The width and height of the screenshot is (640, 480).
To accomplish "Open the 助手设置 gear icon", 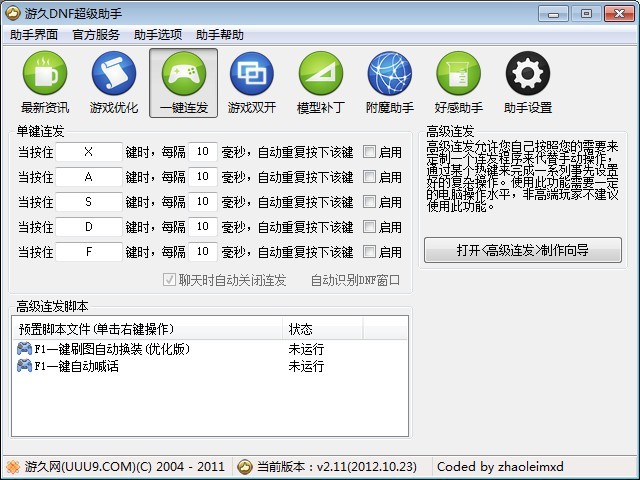I will pyautogui.click(x=528, y=73).
